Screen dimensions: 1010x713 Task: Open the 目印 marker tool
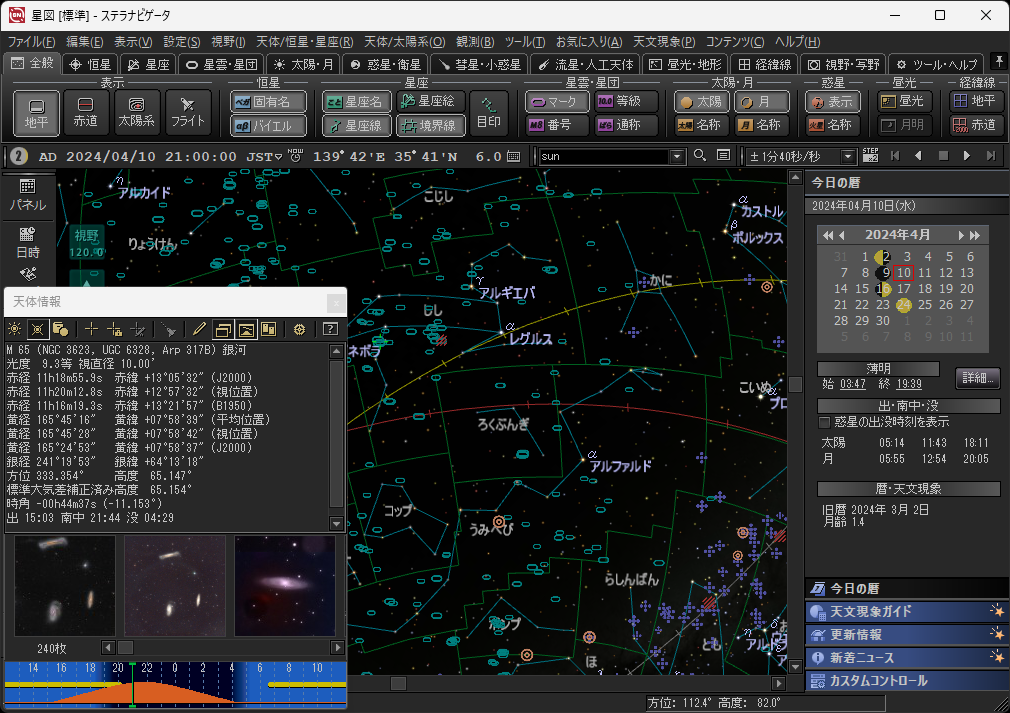tap(489, 112)
